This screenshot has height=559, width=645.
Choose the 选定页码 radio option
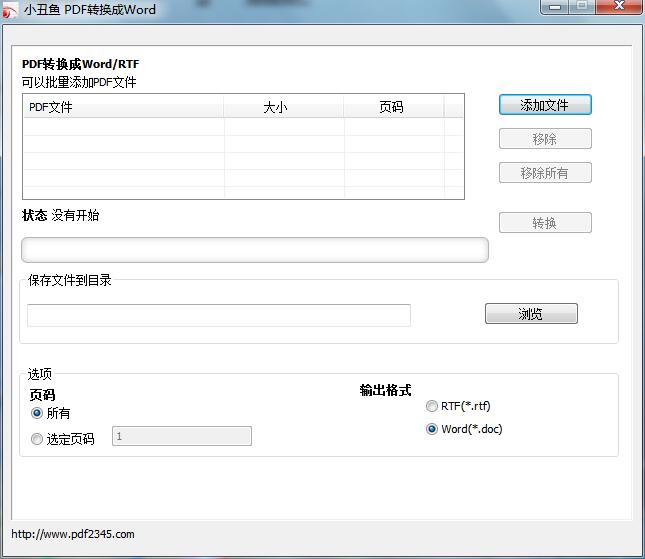37,439
